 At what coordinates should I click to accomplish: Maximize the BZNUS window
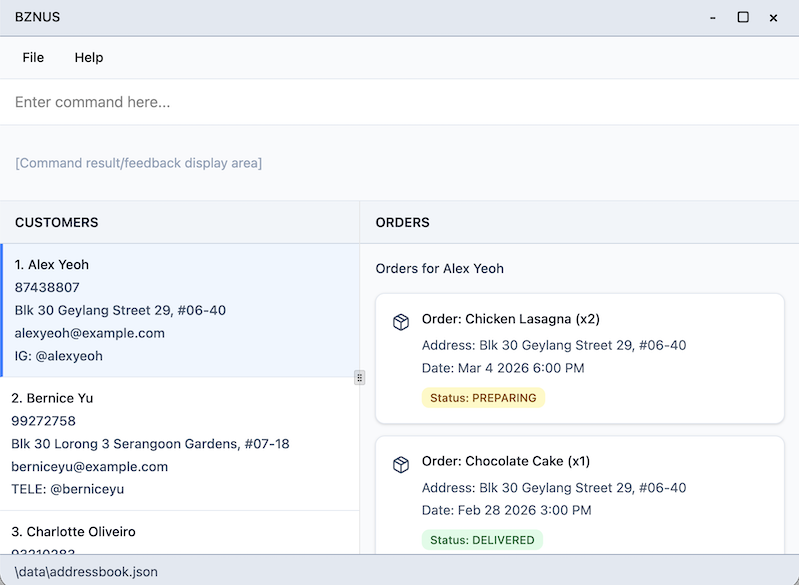pos(743,17)
